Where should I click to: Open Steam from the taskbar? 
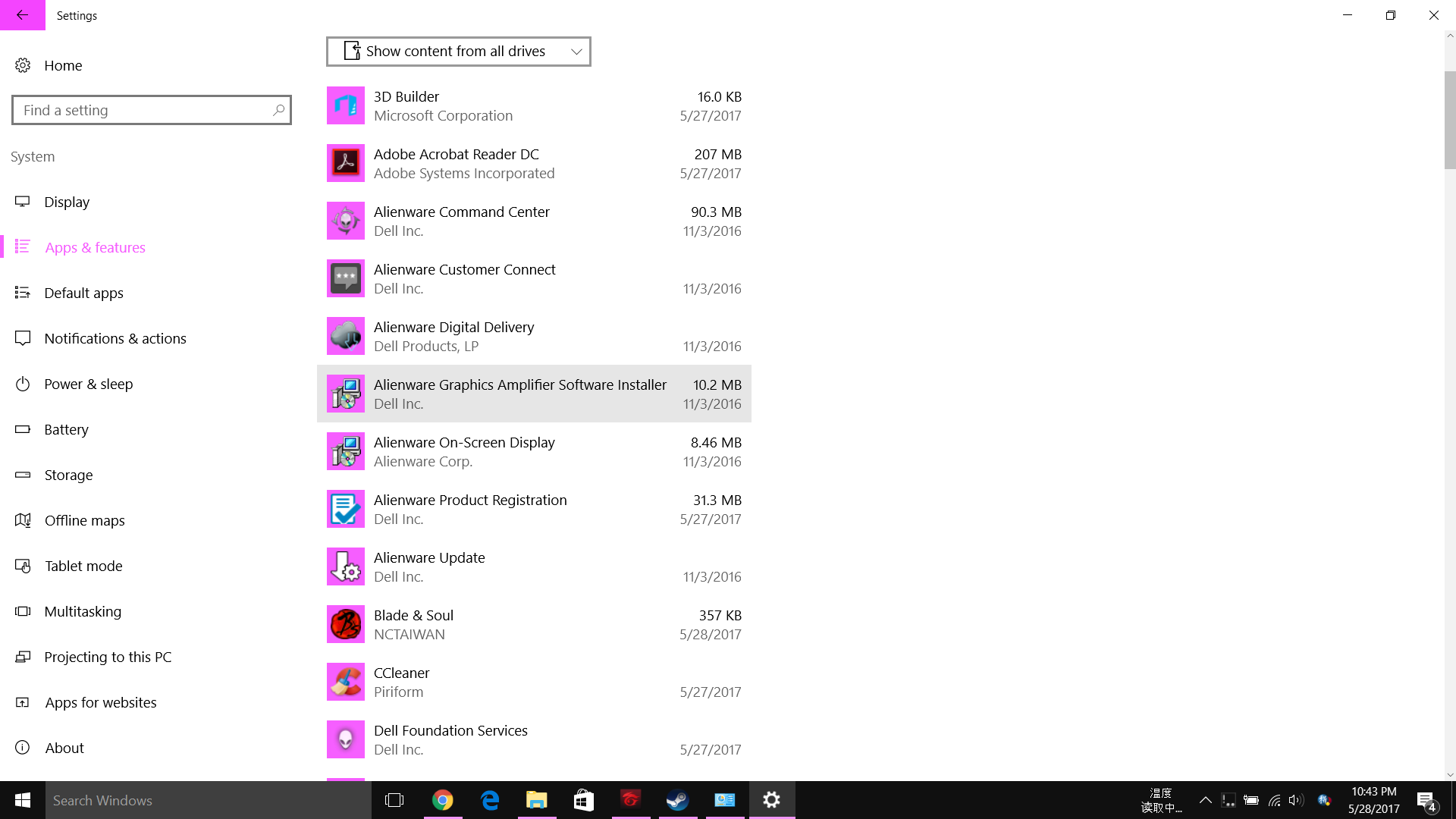click(677, 800)
